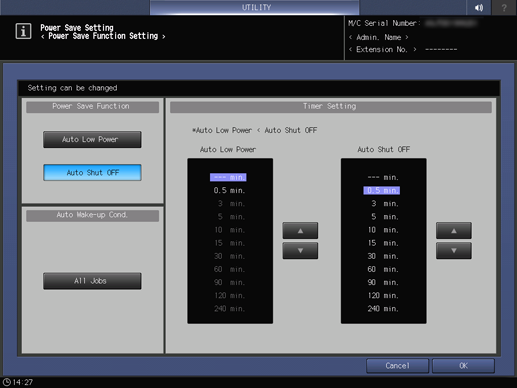Screen dimensions: 517x388
Task: Toggle the Auto Shut OFF function button
Action: (x=92, y=172)
